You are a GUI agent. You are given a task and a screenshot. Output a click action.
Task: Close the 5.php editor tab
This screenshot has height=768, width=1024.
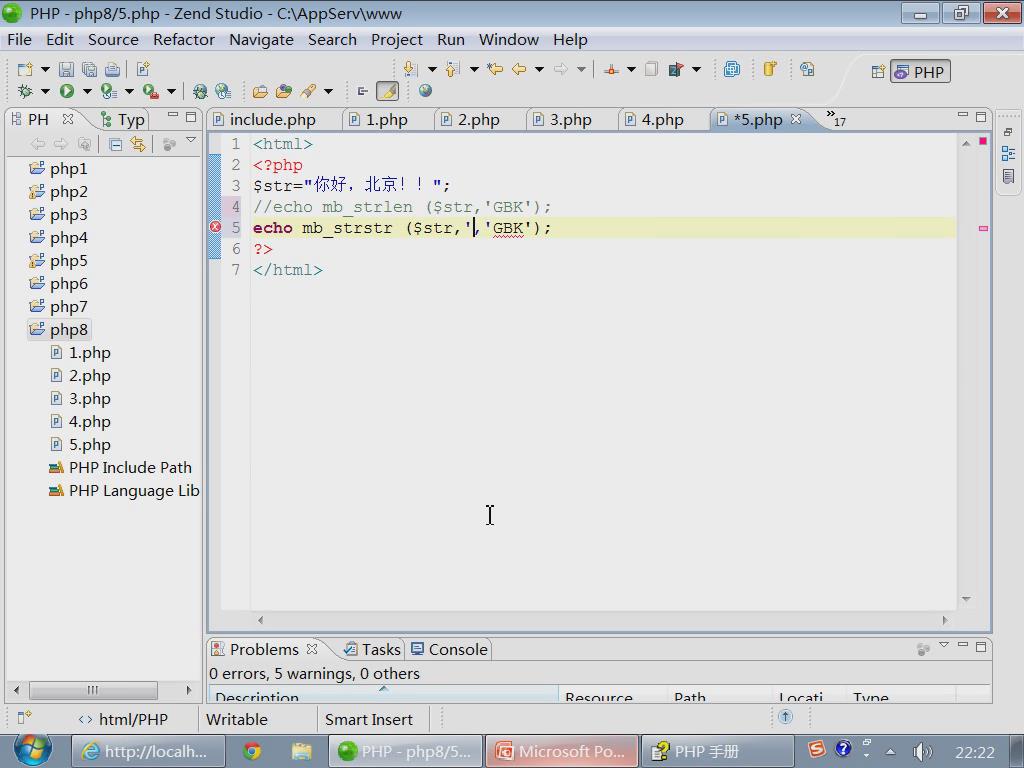click(795, 119)
